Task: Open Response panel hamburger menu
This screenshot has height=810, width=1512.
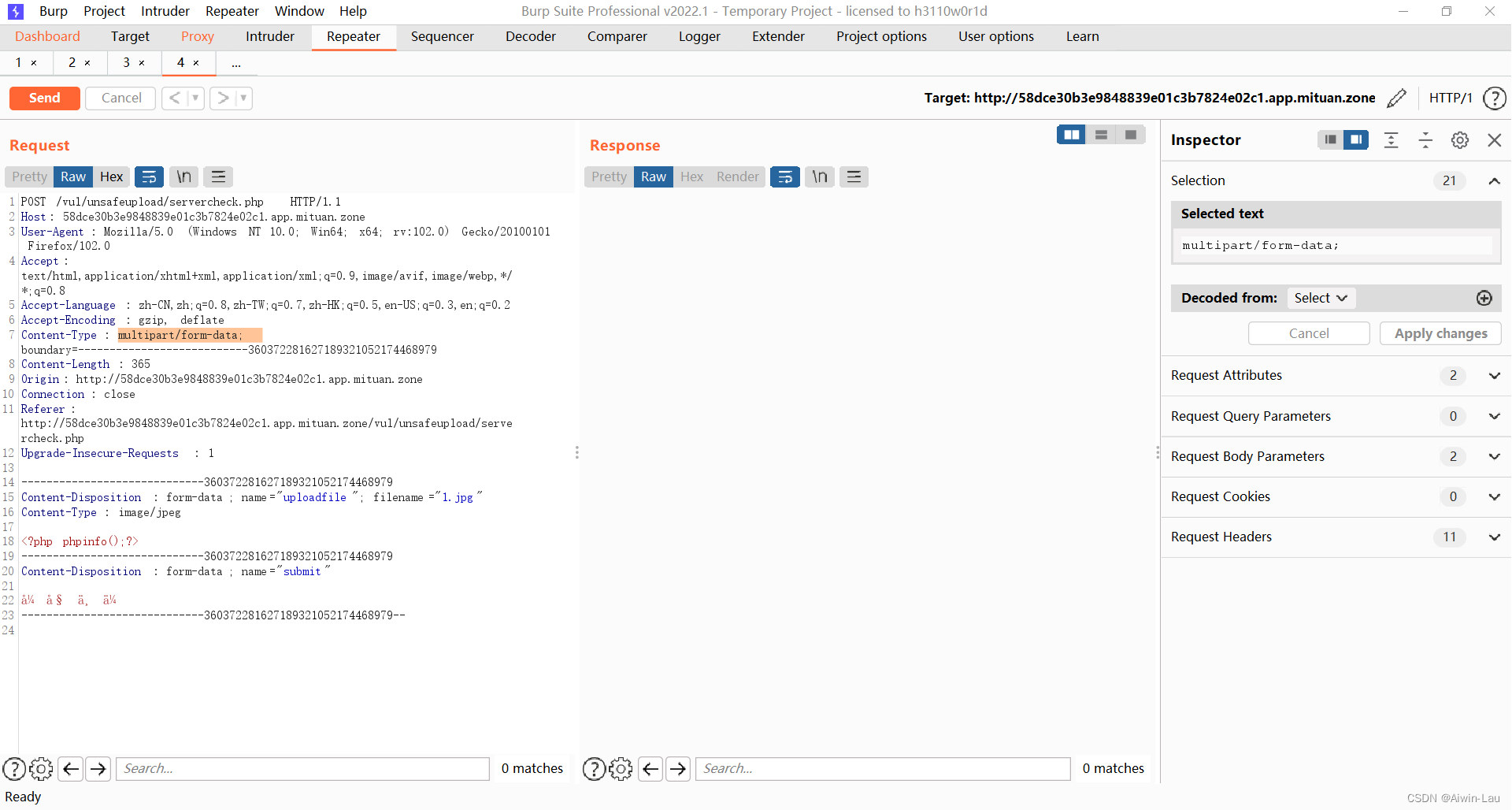Action: 854,176
